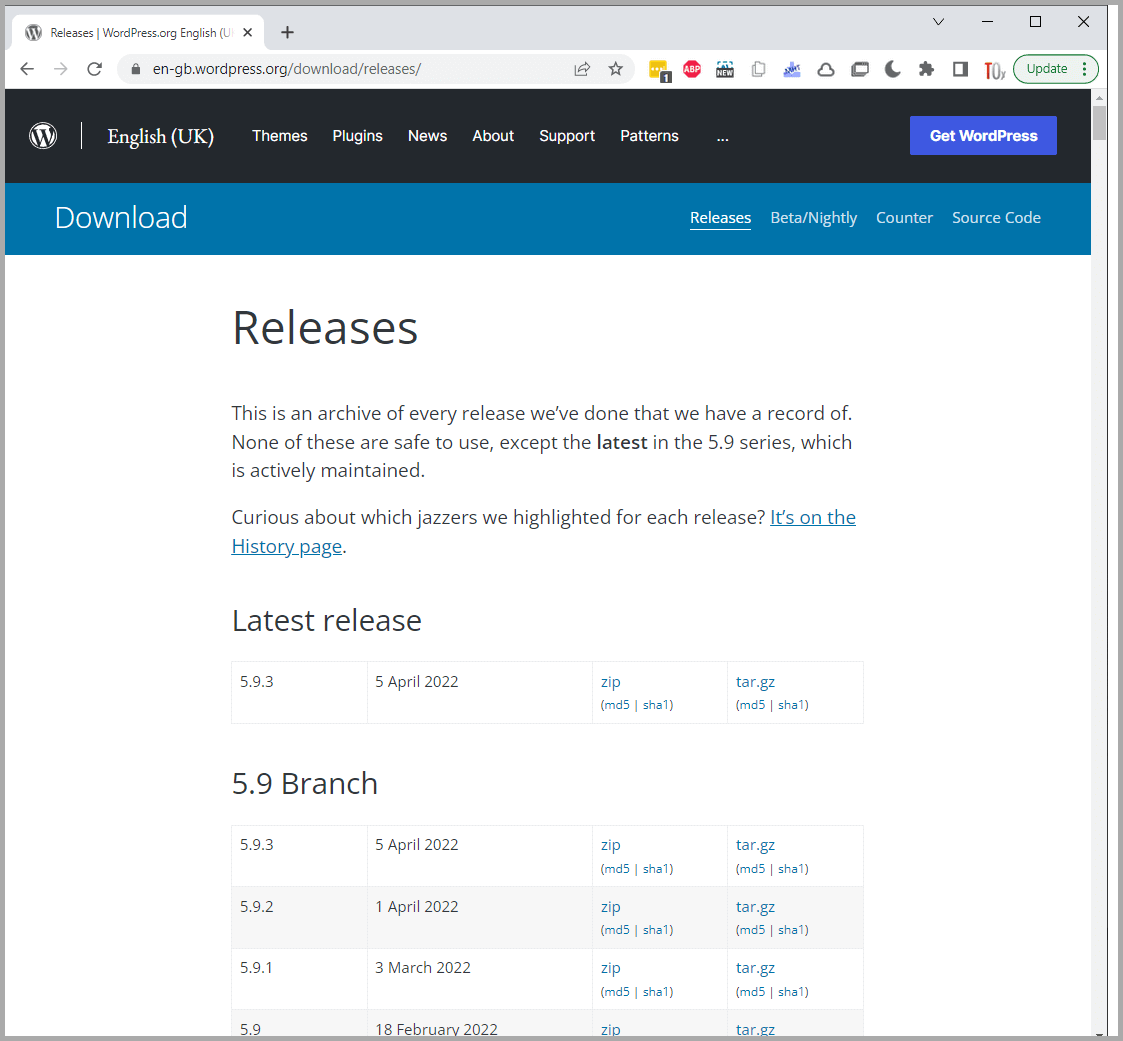Screen dimensions: 1123x1041
Task: Open the Plugins menu item
Action: 357,136
